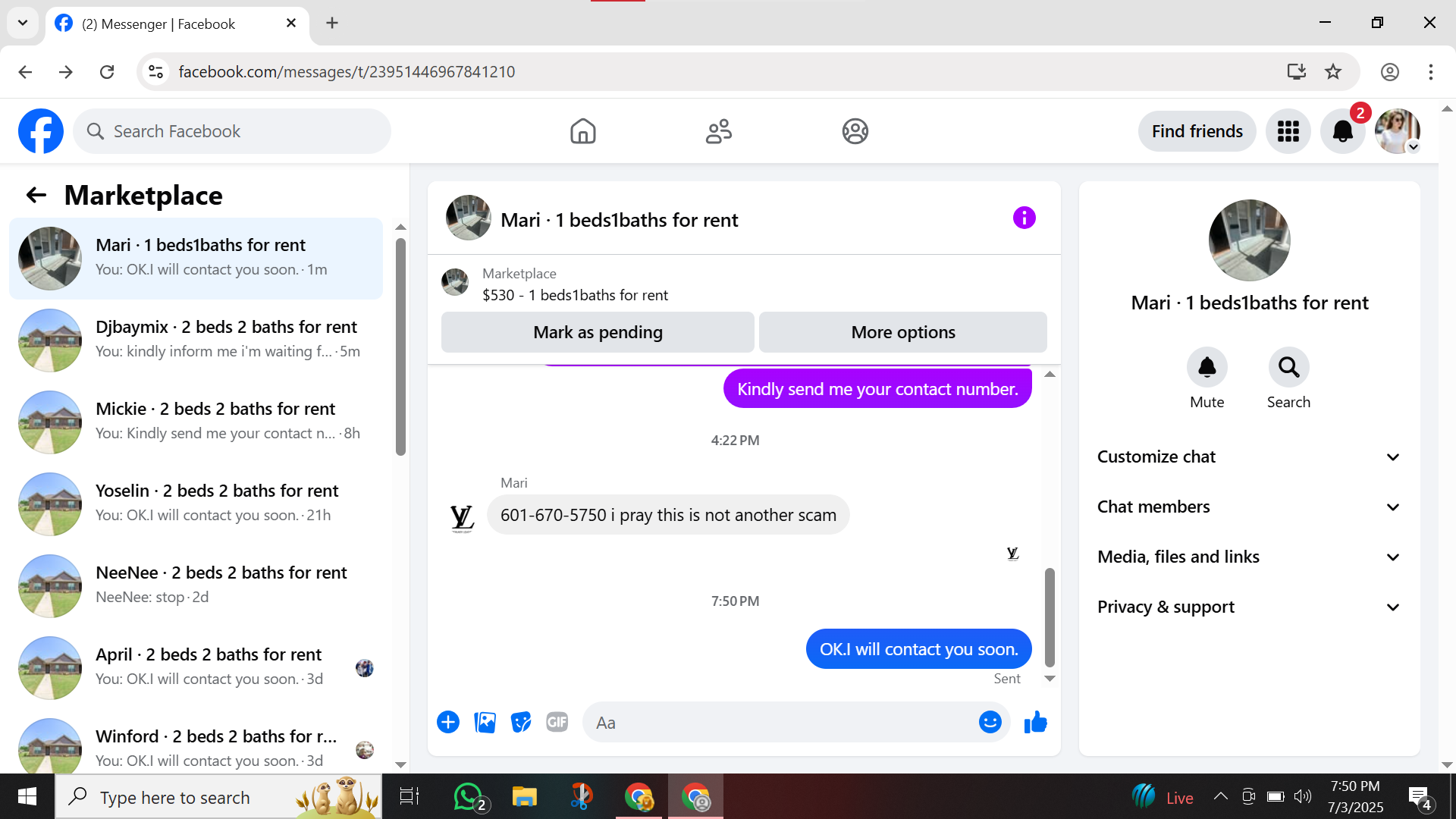Attach a photo with the image icon
This screenshot has height=819, width=1456.
[485, 723]
